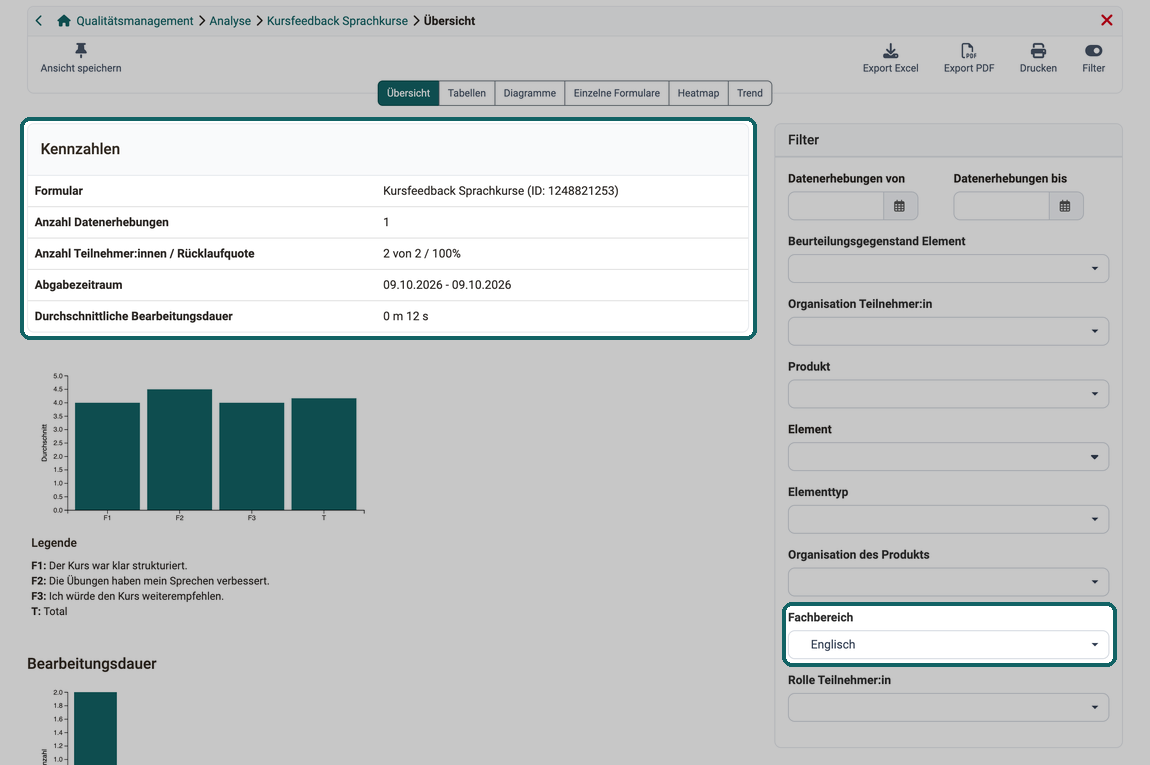
Task: Click the value '2 von 2 / 100%'
Action: click(x=422, y=254)
